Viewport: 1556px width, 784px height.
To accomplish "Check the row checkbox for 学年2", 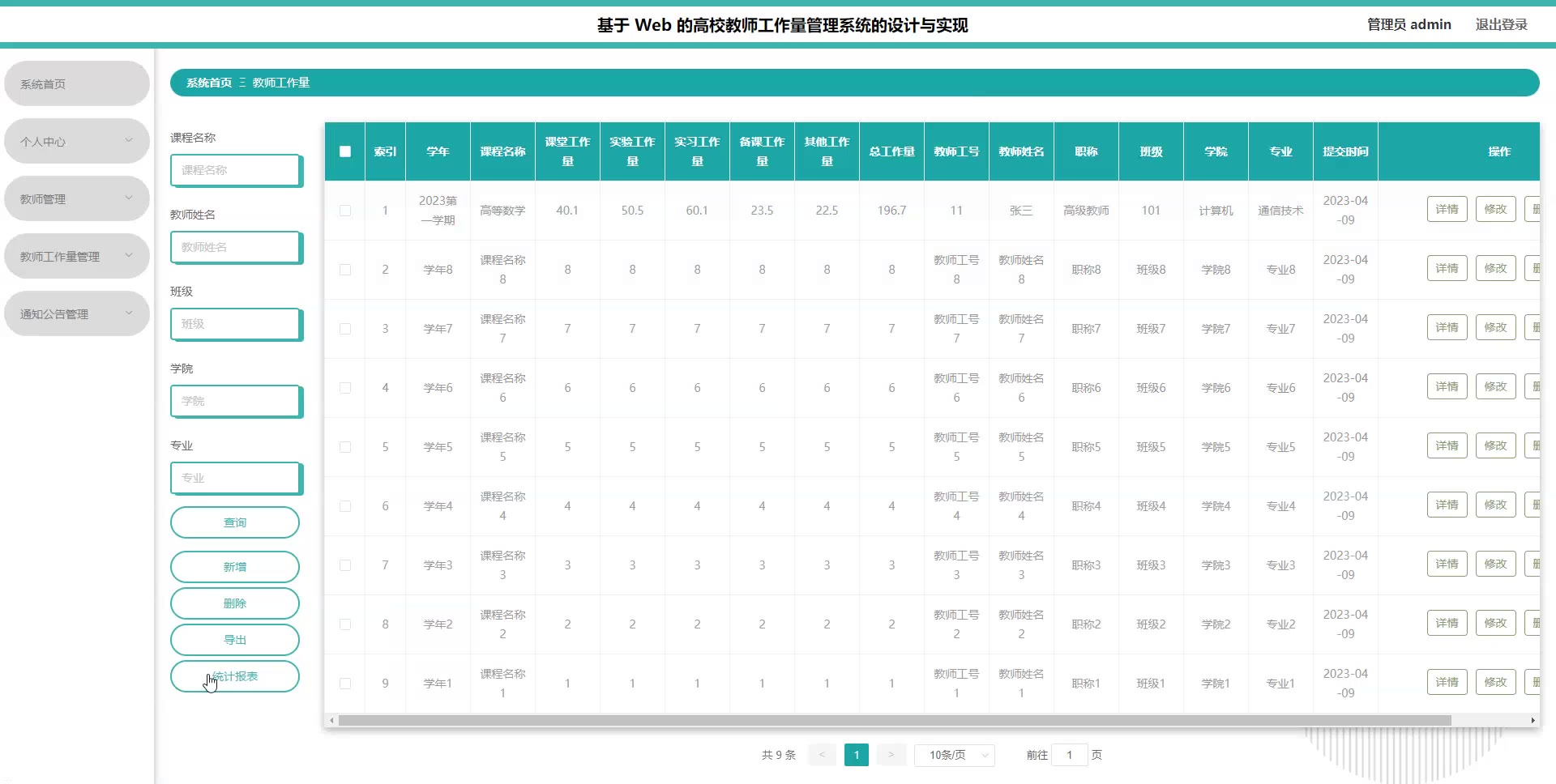I will tap(345, 624).
